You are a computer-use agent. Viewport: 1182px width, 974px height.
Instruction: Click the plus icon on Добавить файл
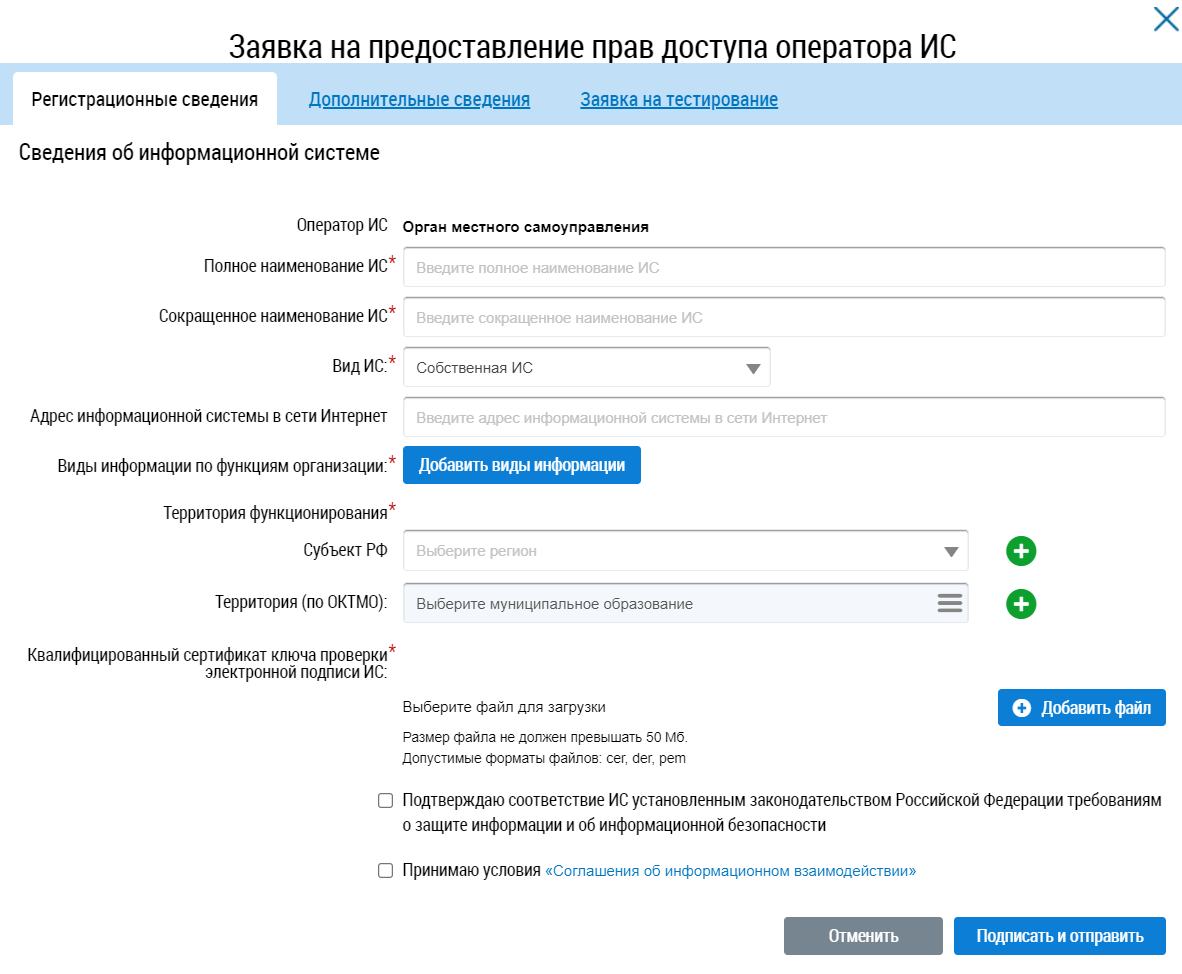(1021, 708)
